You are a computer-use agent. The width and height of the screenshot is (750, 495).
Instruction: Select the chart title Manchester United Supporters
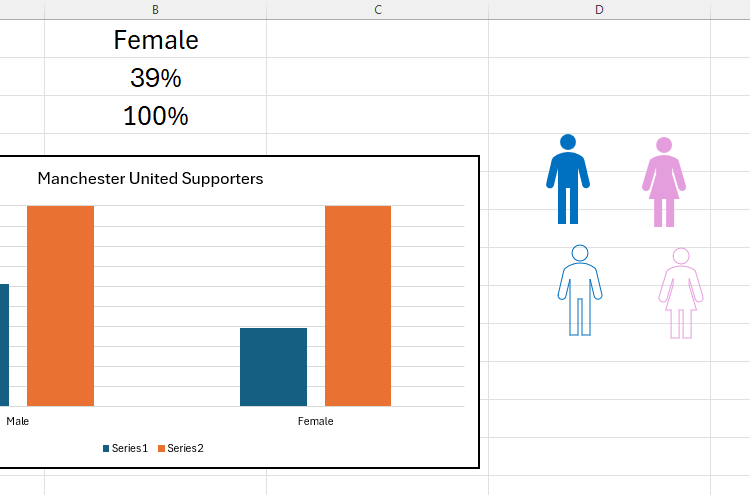click(x=150, y=178)
